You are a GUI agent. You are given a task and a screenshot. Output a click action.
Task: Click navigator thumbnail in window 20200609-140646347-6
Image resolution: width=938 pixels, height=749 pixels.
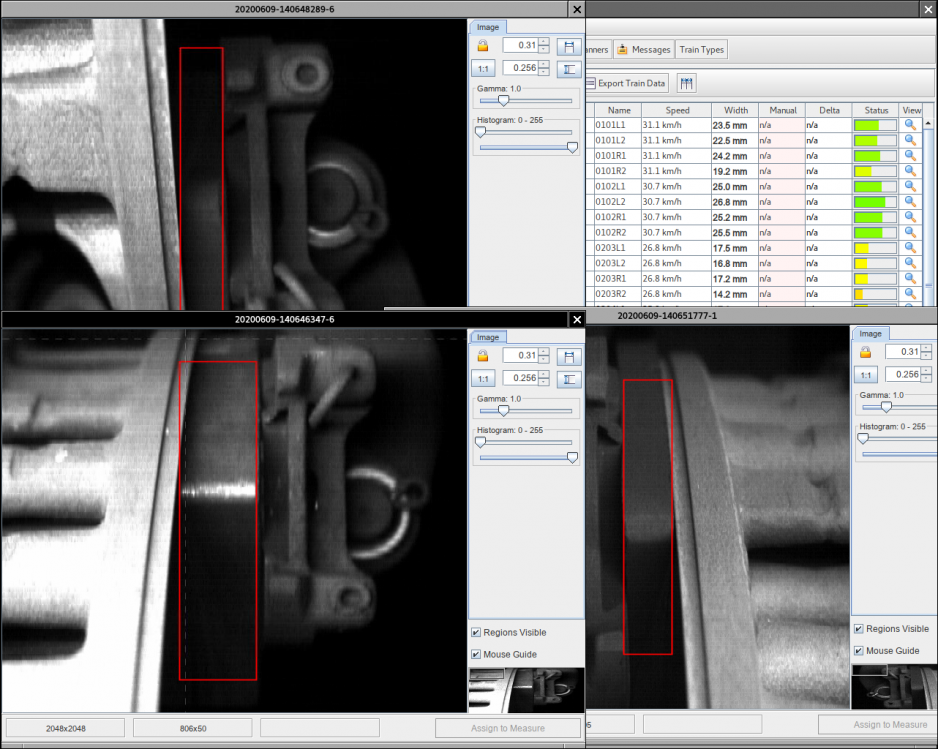coord(525,689)
